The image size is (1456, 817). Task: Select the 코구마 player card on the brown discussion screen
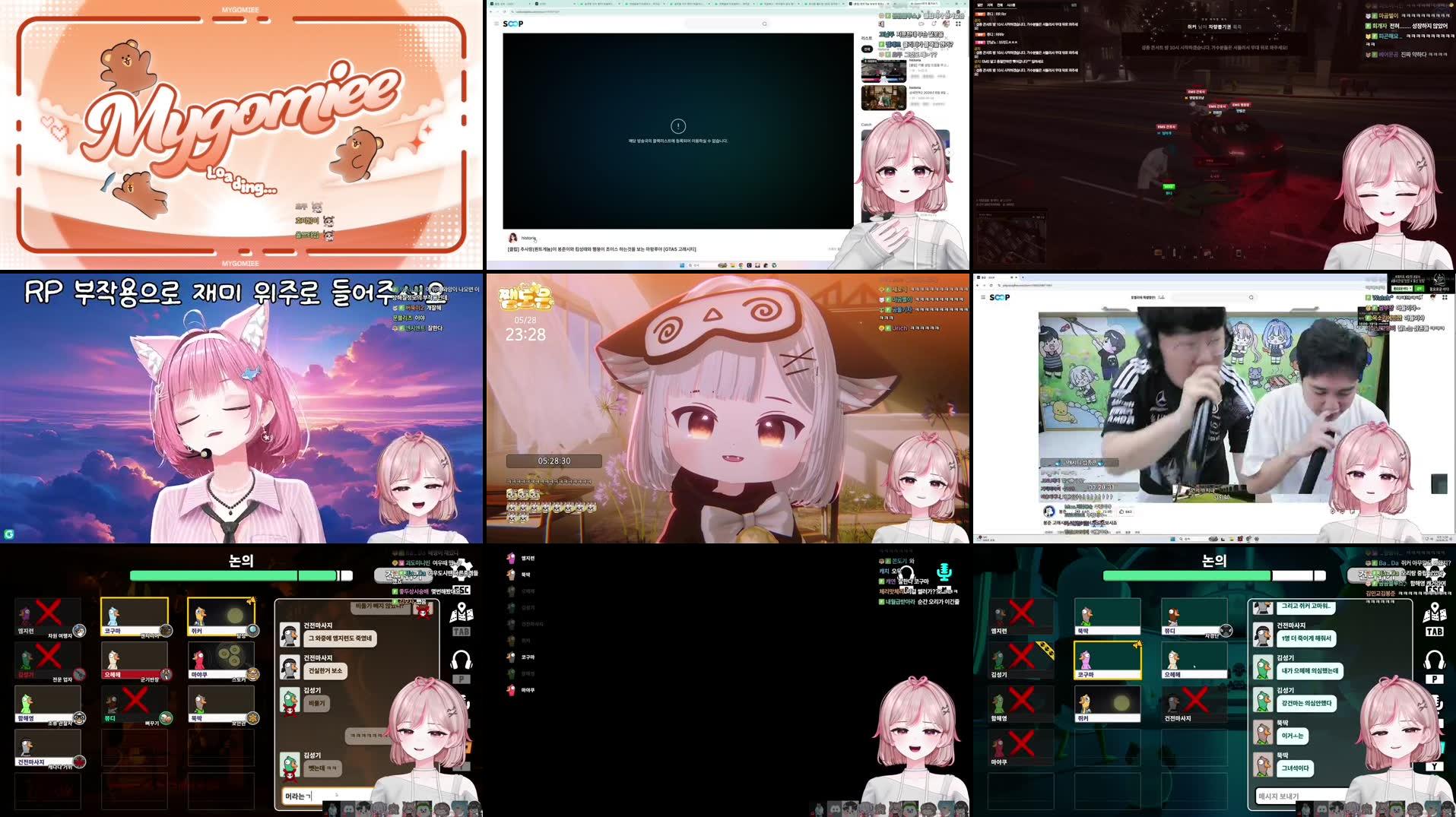coord(135,616)
